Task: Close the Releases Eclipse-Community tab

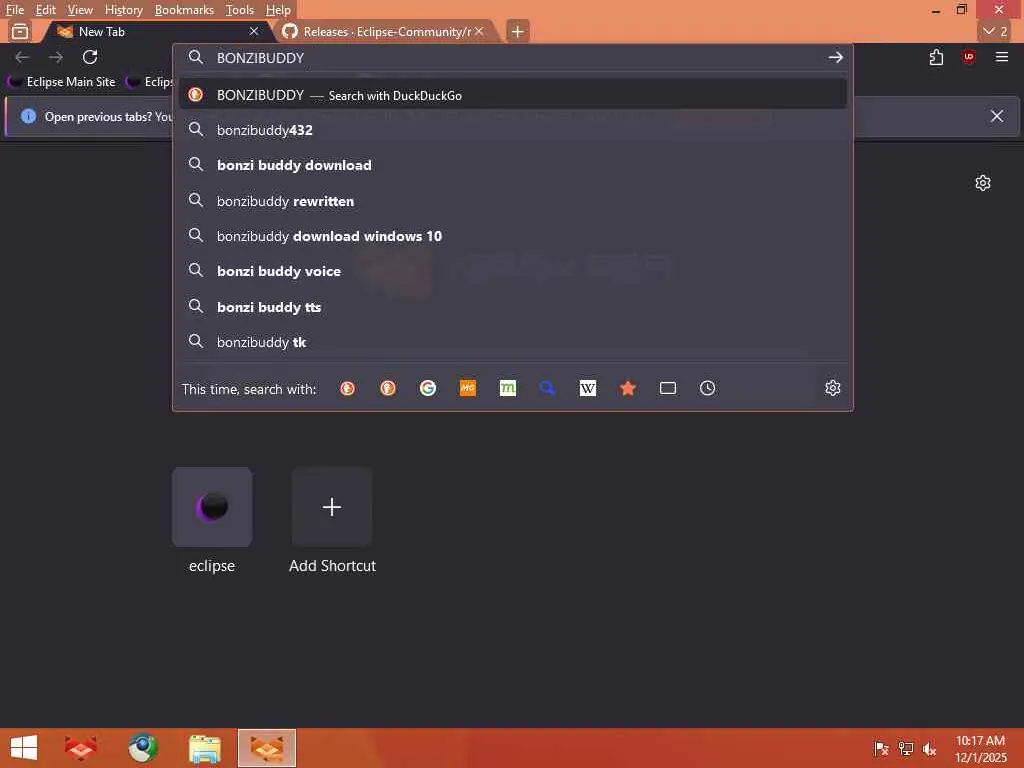Action: click(479, 31)
